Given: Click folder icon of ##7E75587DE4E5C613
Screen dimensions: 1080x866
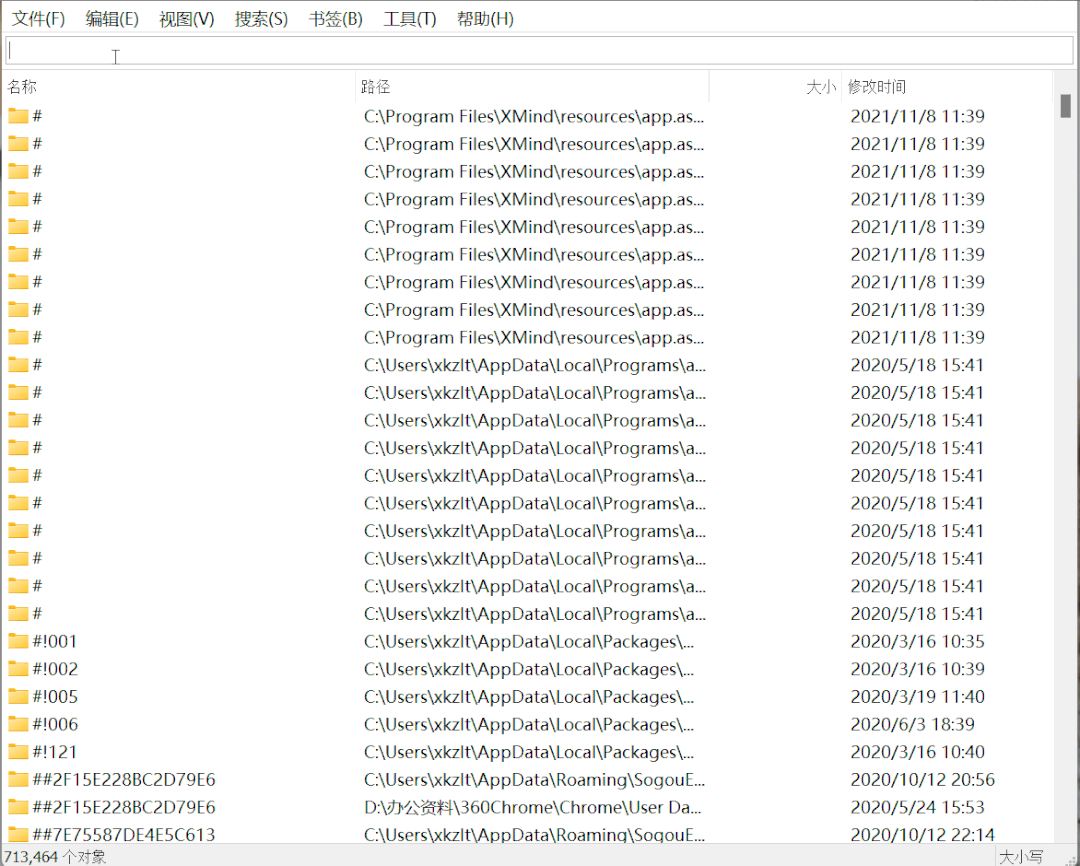Looking at the screenshot, I should pyautogui.click(x=18, y=834).
